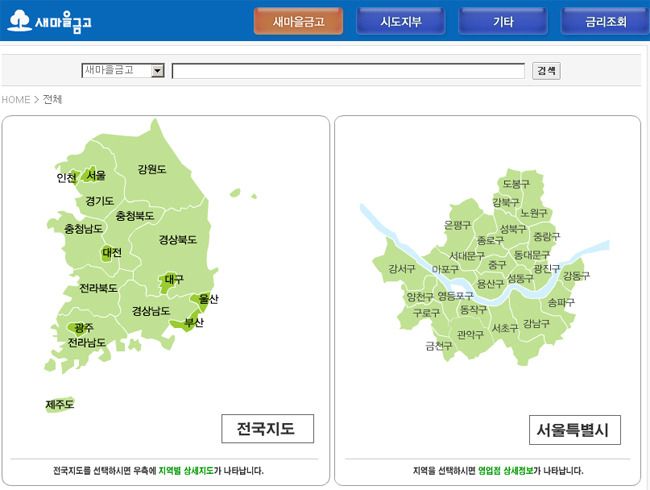The image size is (650, 490).
Task: Select 금천구 district on Seoul map
Action: pos(439,346)
